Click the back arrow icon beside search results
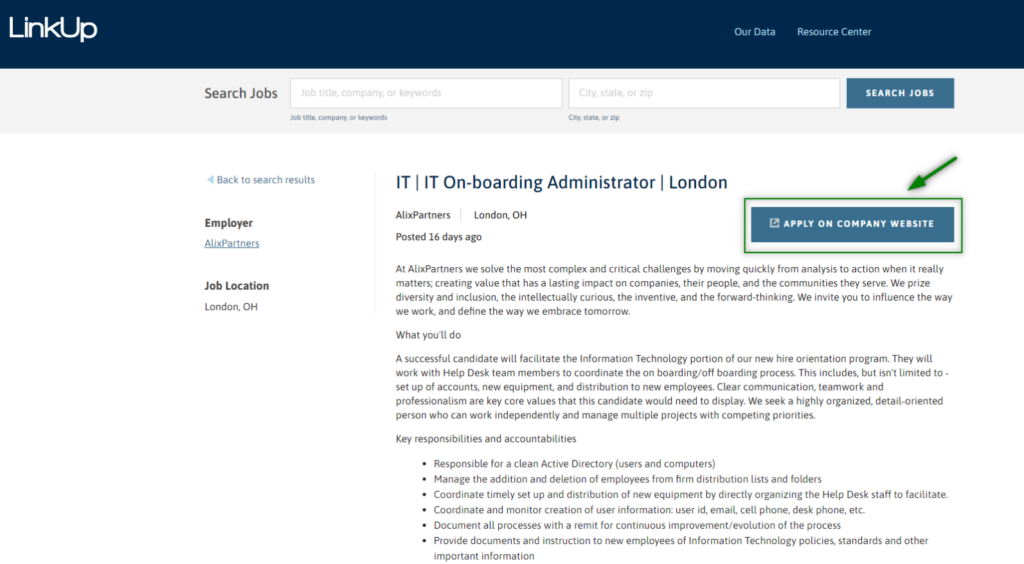The height and width of the screenshot is (564, 1024). pyautogui.click(x=210, y=180)
